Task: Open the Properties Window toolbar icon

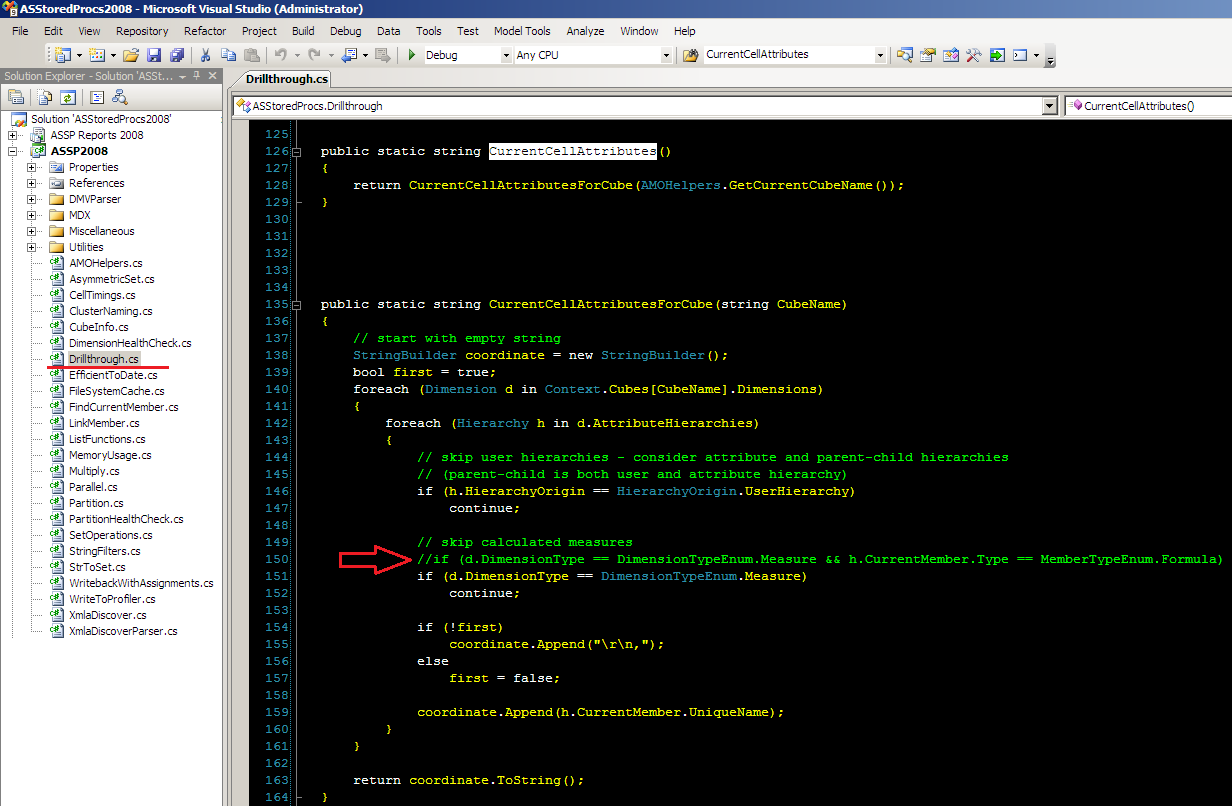Action: click(928, 55)
